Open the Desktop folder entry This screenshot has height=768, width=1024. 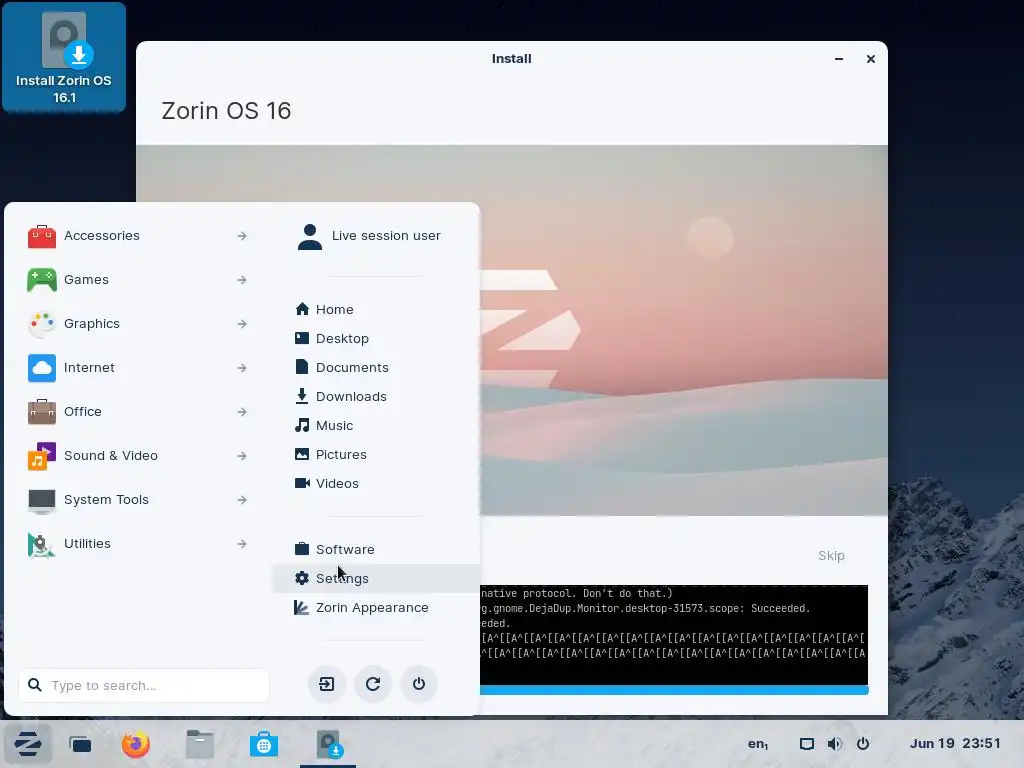point(376,338)
